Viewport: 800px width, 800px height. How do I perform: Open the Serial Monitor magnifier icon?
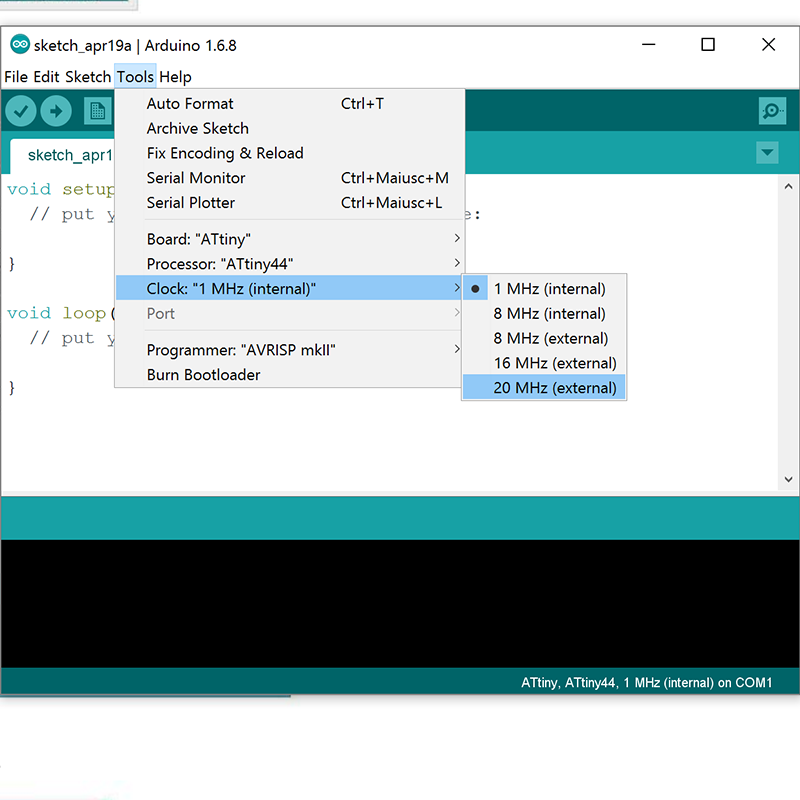pos(772,111)
